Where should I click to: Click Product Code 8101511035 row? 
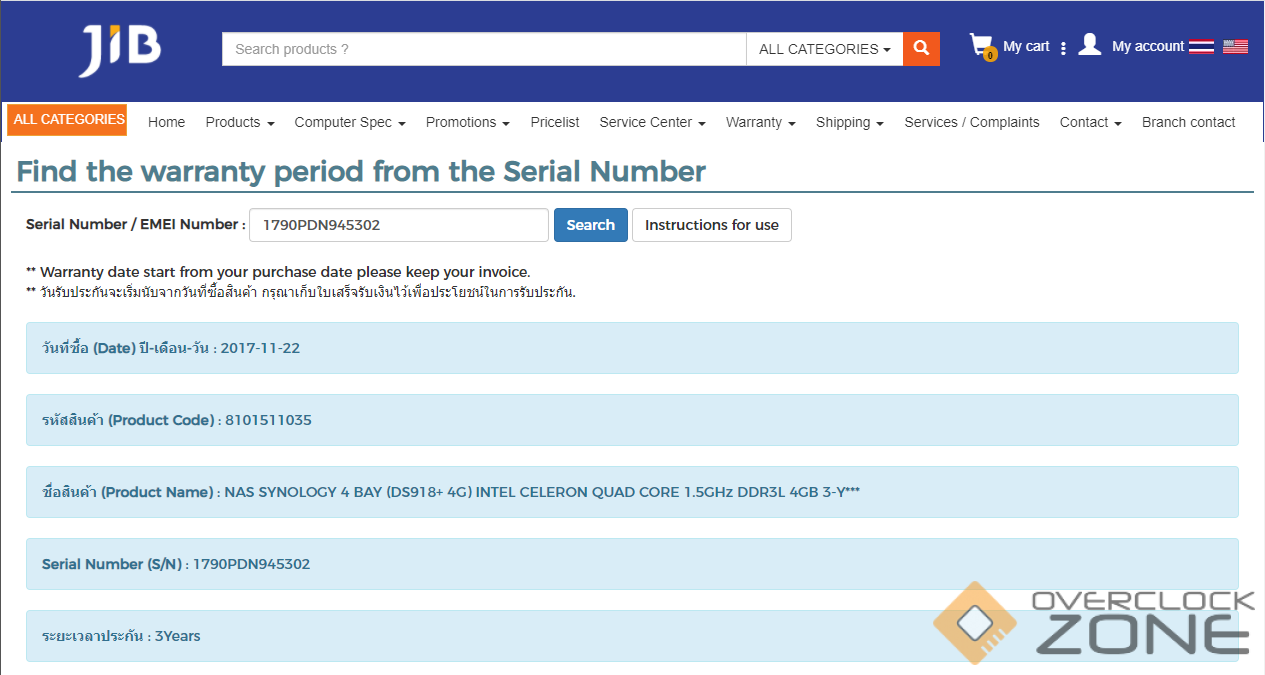(x=632, y=420)
